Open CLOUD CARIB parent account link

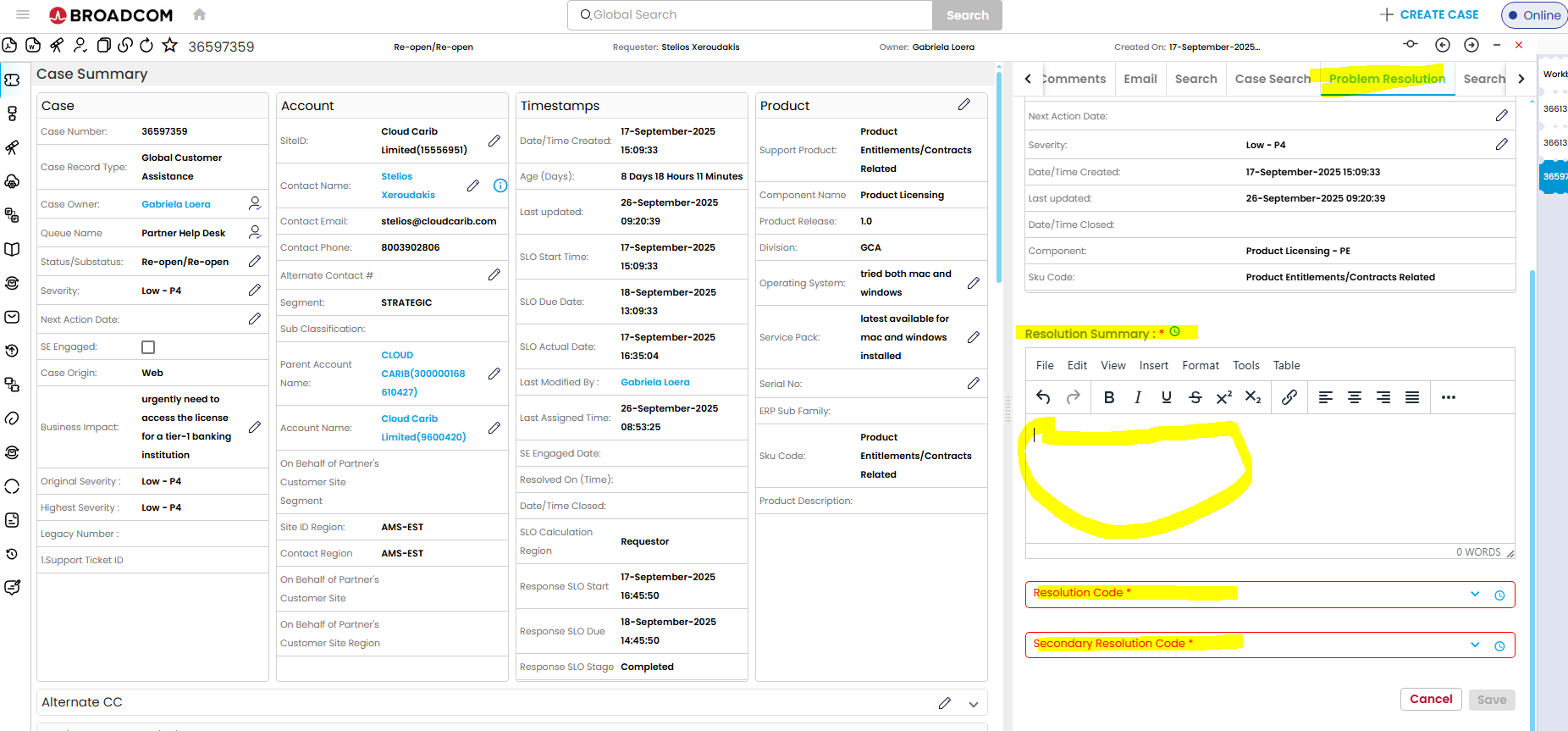[423, 374]
